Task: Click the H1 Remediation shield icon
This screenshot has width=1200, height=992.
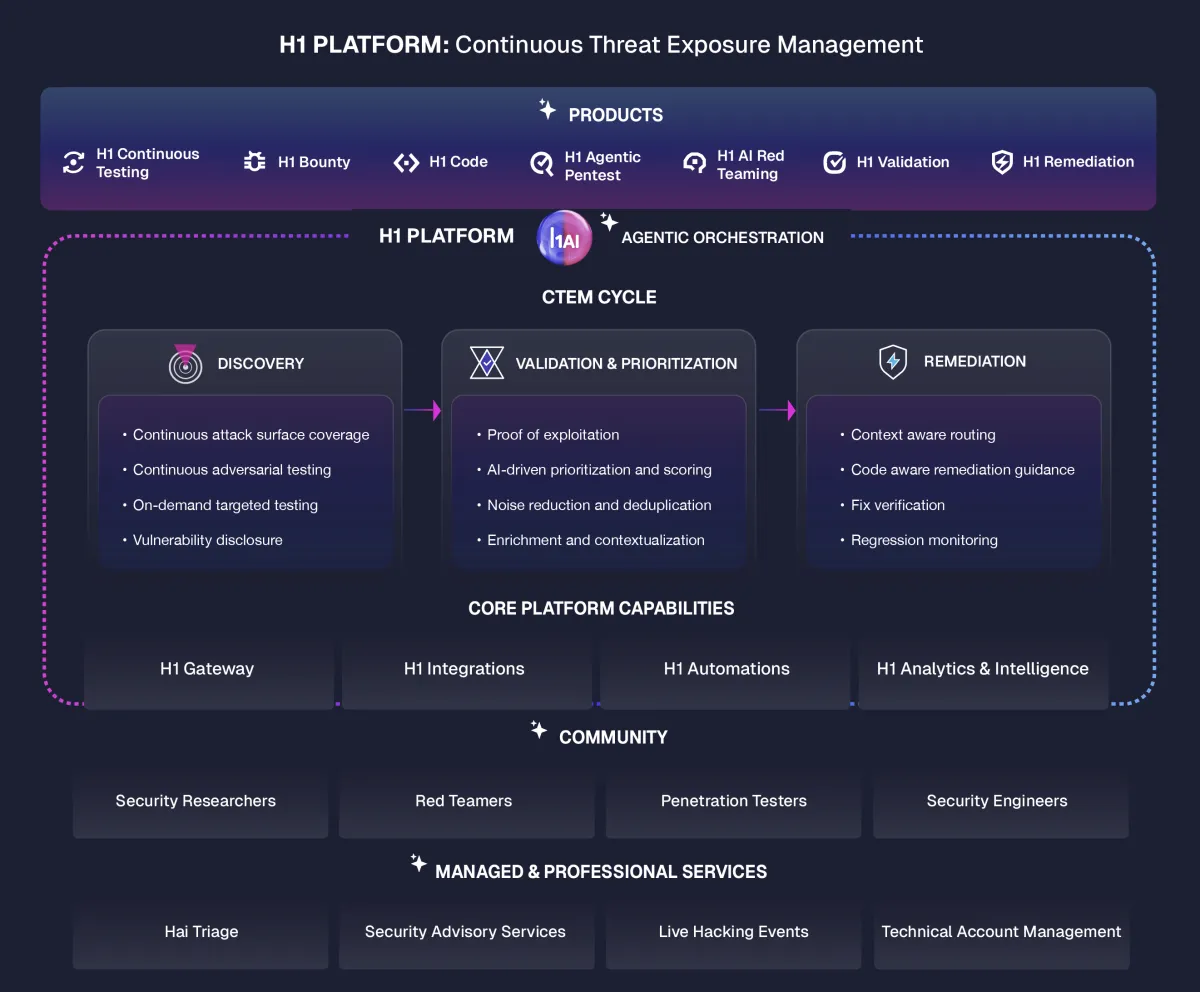Action: (1002, 162)
